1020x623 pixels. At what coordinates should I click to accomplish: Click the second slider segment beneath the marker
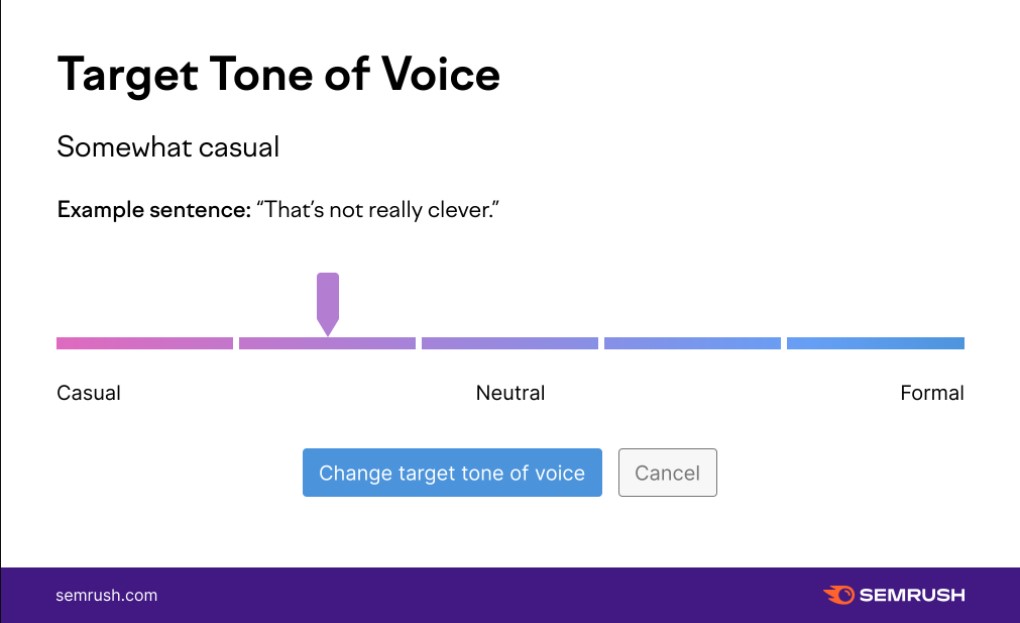click(x=327, y=343)
